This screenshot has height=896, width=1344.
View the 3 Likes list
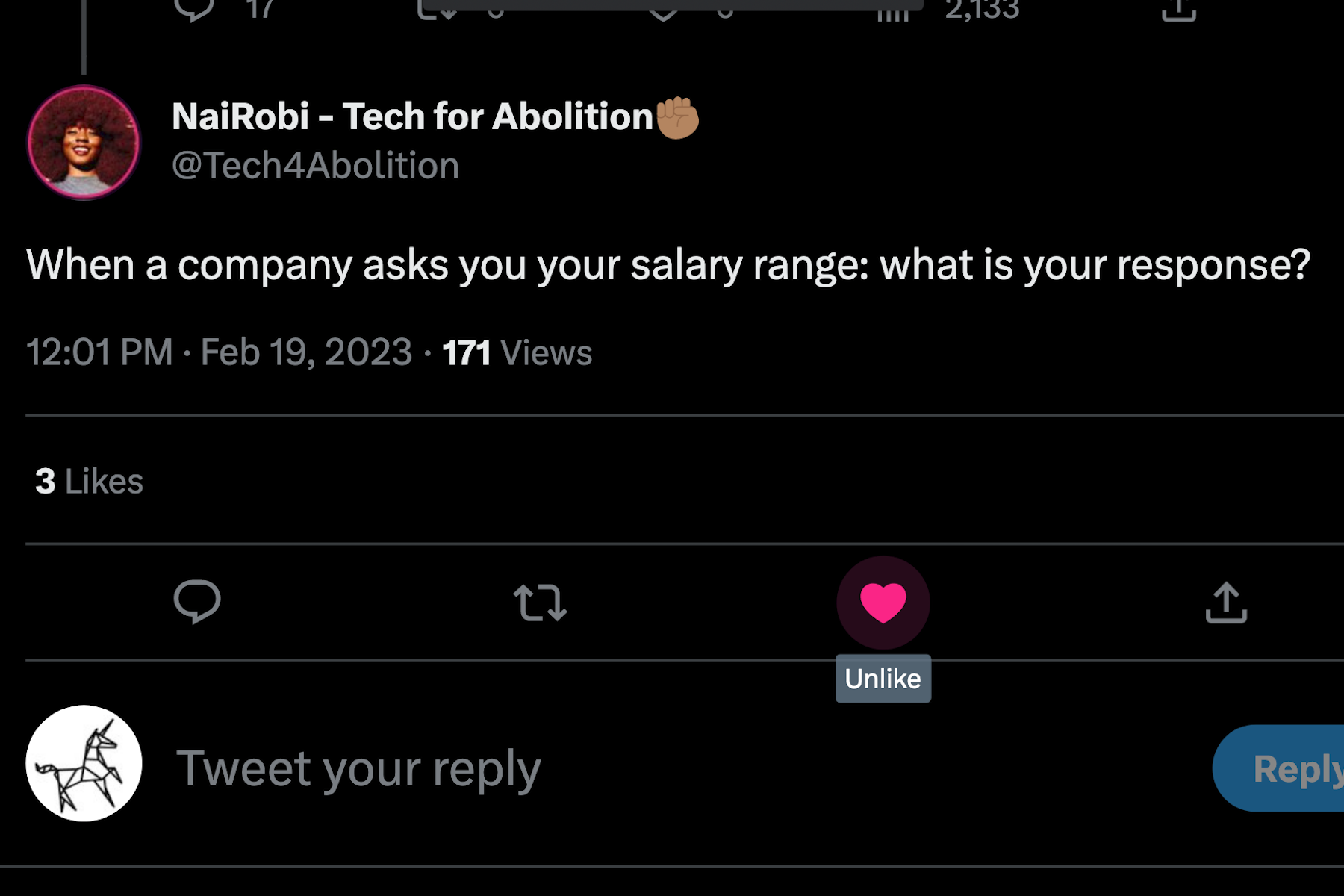(89, 482)
